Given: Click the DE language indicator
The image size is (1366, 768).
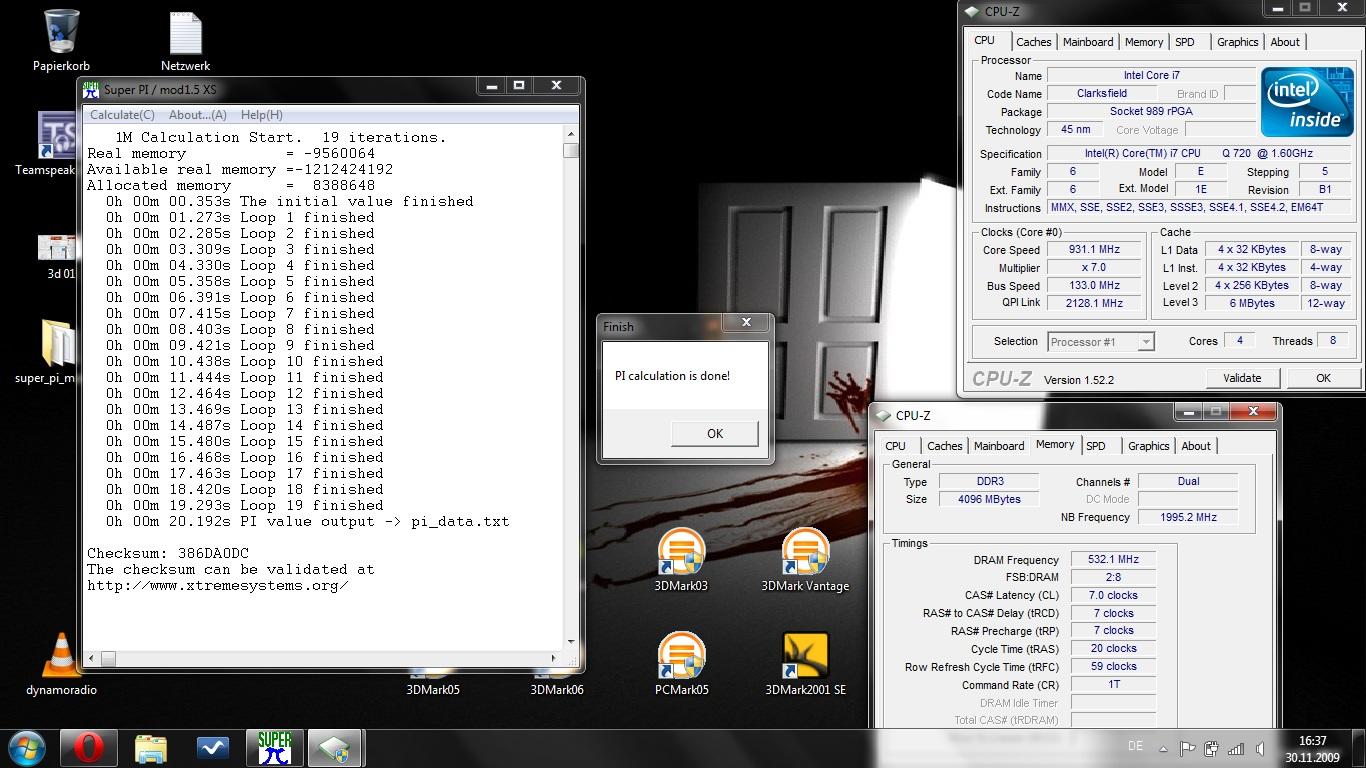Looking at the screenshot, I should click(1135, 746).
